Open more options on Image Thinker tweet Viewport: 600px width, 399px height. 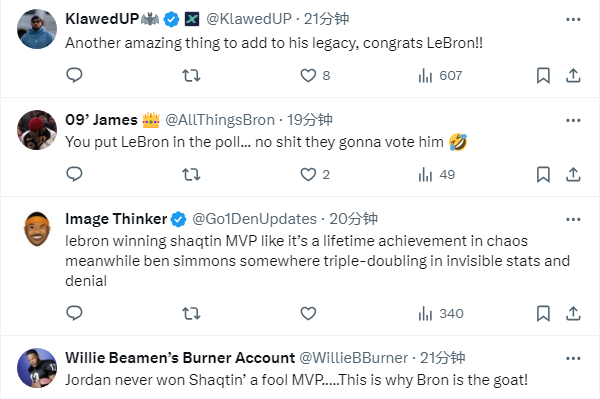(573, 219)
